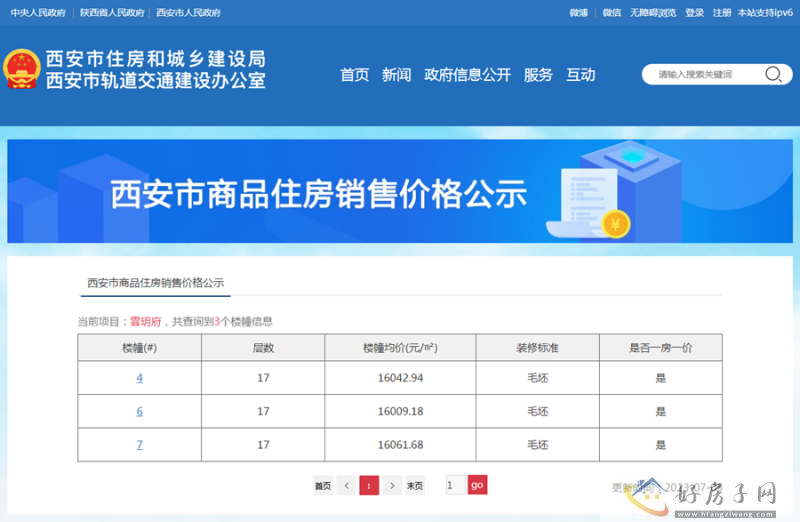Click pagination 末页 button
The image size is (800, 522).
pyautogui.click(x=415, y=485)
